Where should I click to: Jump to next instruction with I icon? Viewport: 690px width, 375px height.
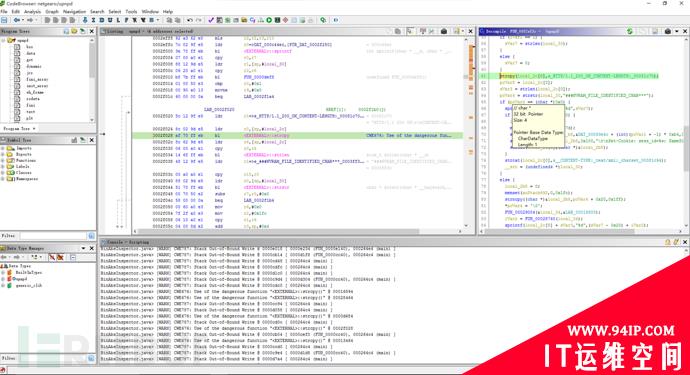pos(93,20)
